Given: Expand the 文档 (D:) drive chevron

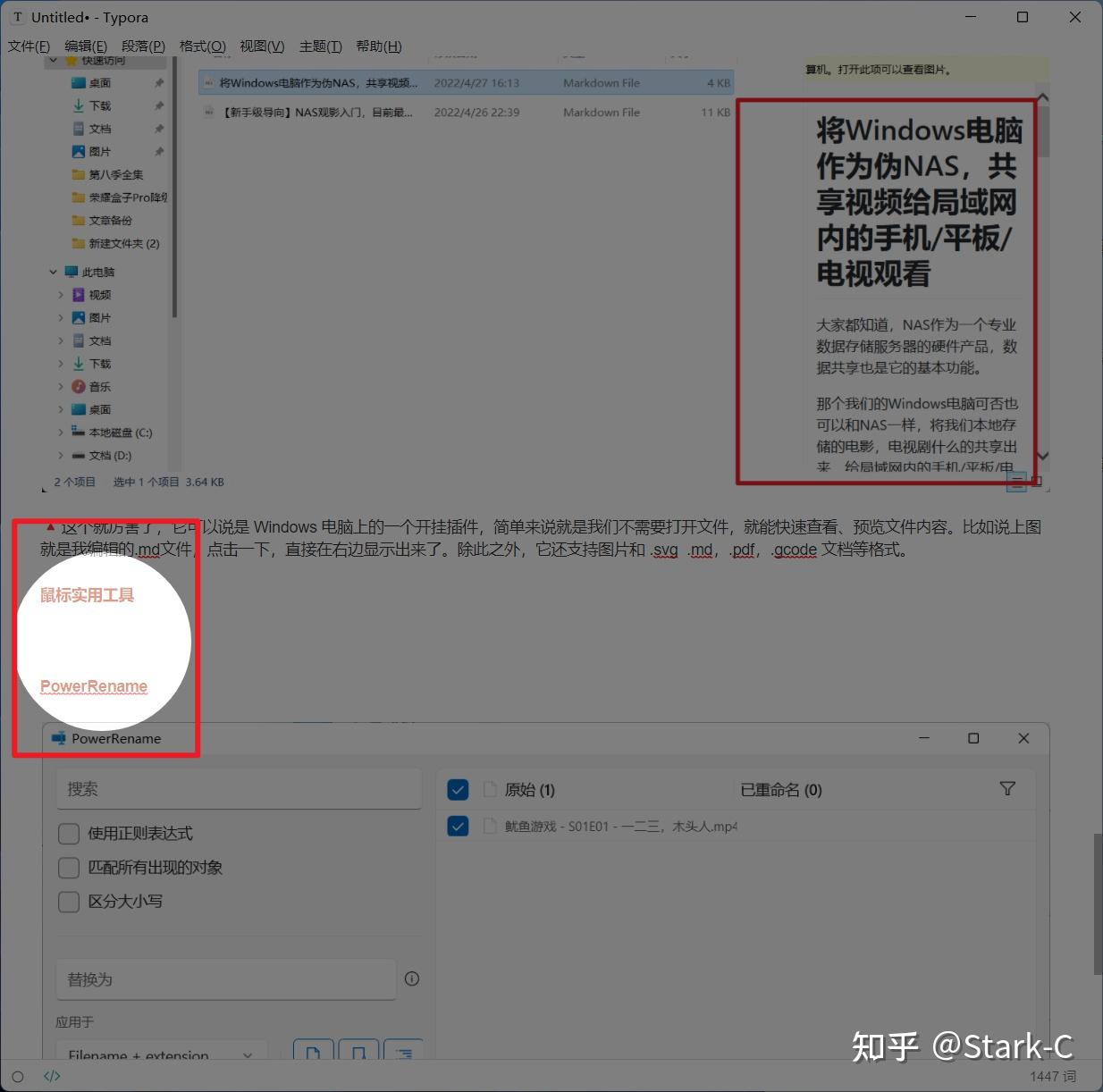Looking at the screenshot, I should 61,456.
